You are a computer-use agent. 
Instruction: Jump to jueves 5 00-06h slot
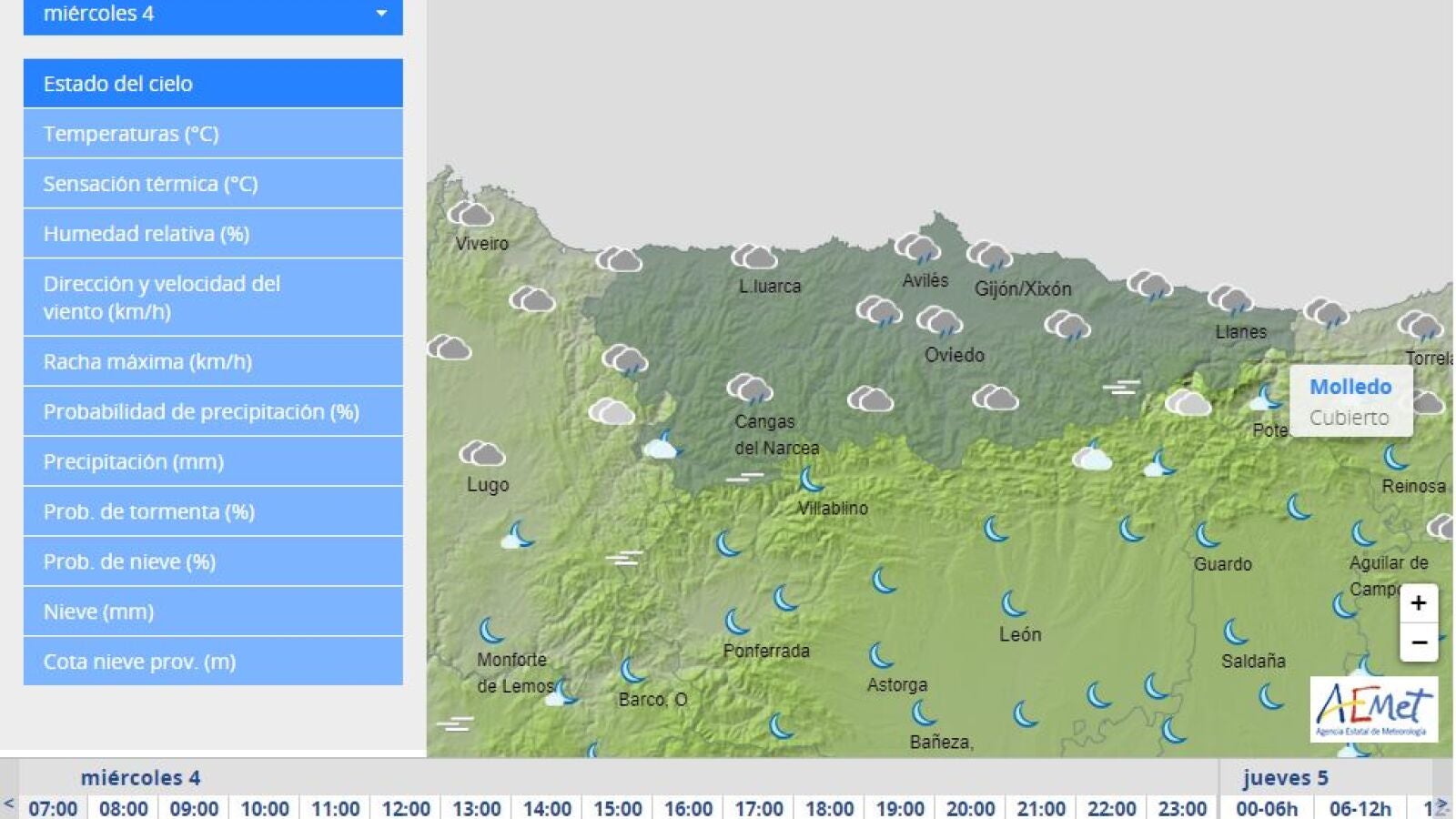[x=1267, y=808]
